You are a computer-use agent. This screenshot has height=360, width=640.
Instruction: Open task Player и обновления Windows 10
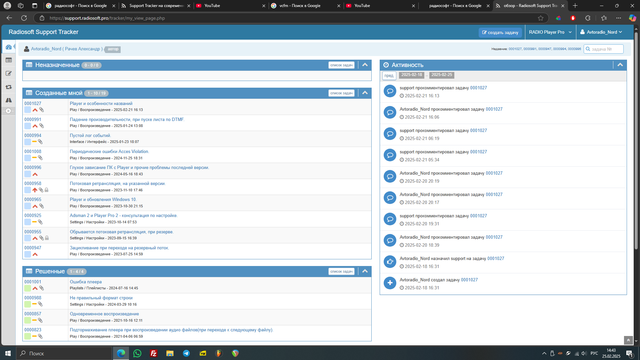click(x=103, y=200)
